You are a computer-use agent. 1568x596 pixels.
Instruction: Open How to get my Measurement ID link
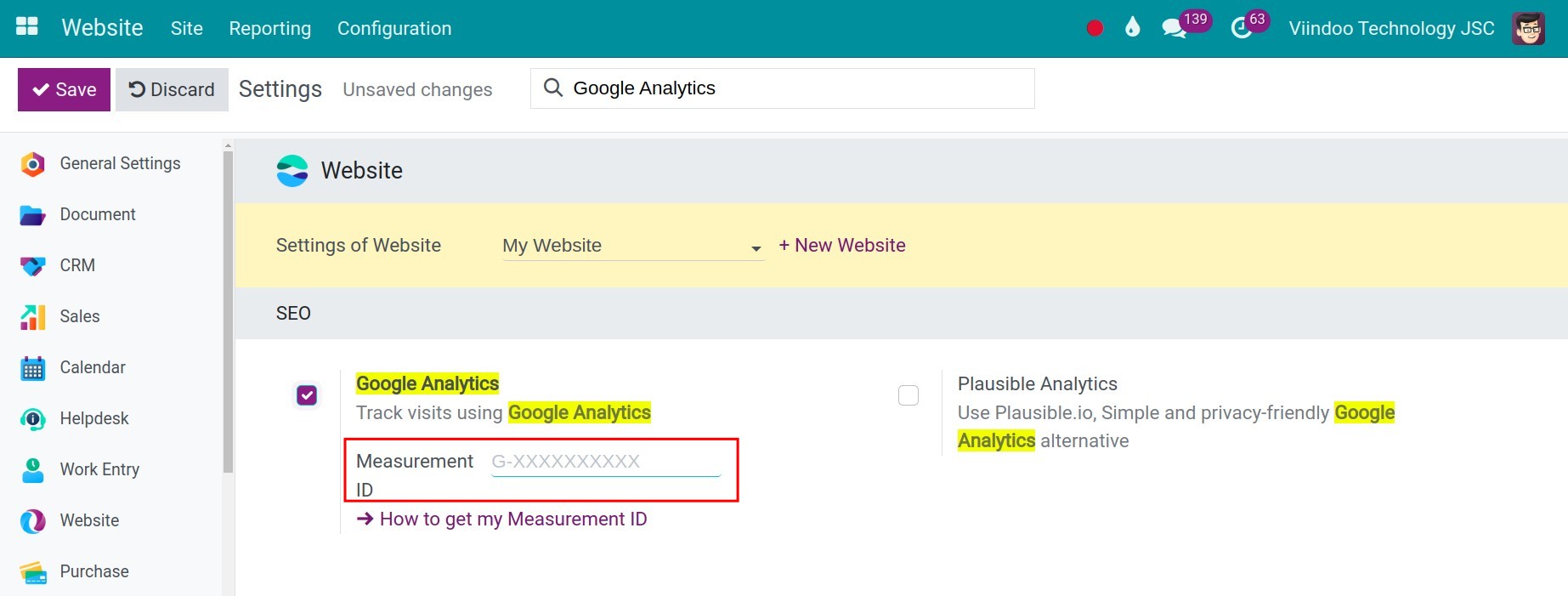501,519
